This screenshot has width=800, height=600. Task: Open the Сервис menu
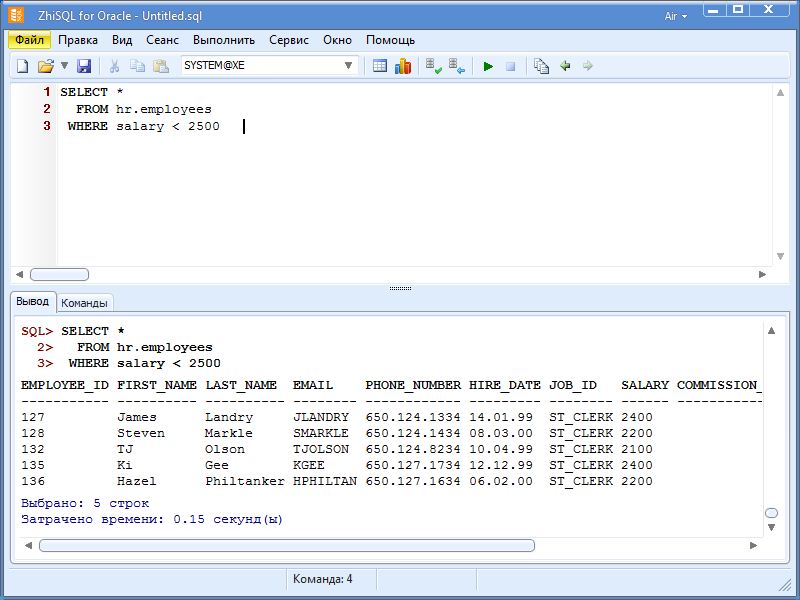click(289, 40)
